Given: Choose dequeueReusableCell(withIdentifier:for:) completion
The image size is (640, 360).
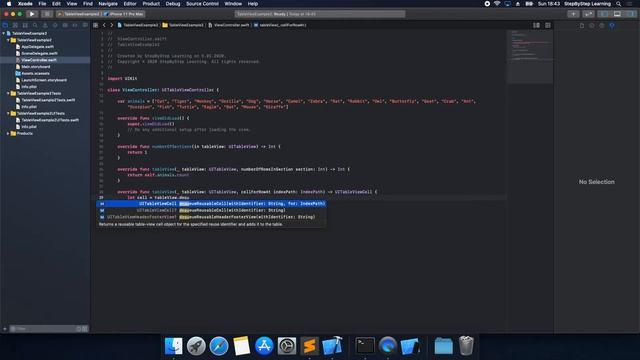Looking at the screenshot, I should (x=211, y=204).
